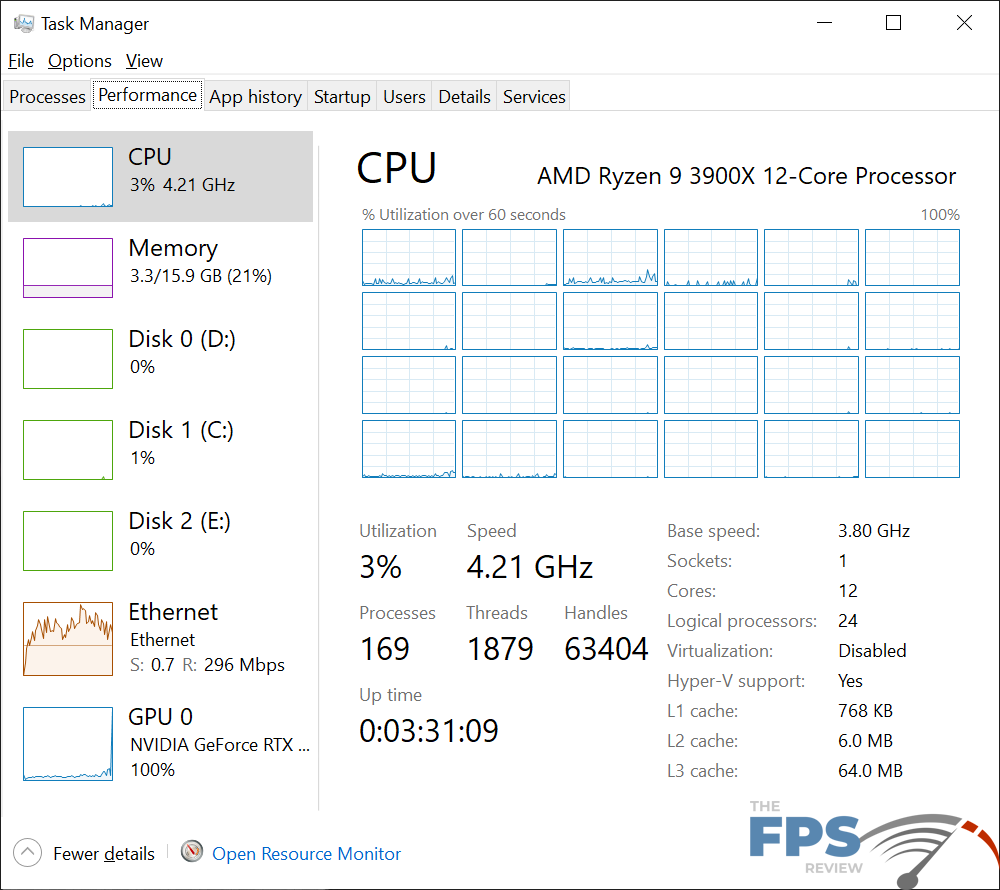Collapse view with Fewer details arrow
Screen dimensions: 1000x890
click(27, 852)
